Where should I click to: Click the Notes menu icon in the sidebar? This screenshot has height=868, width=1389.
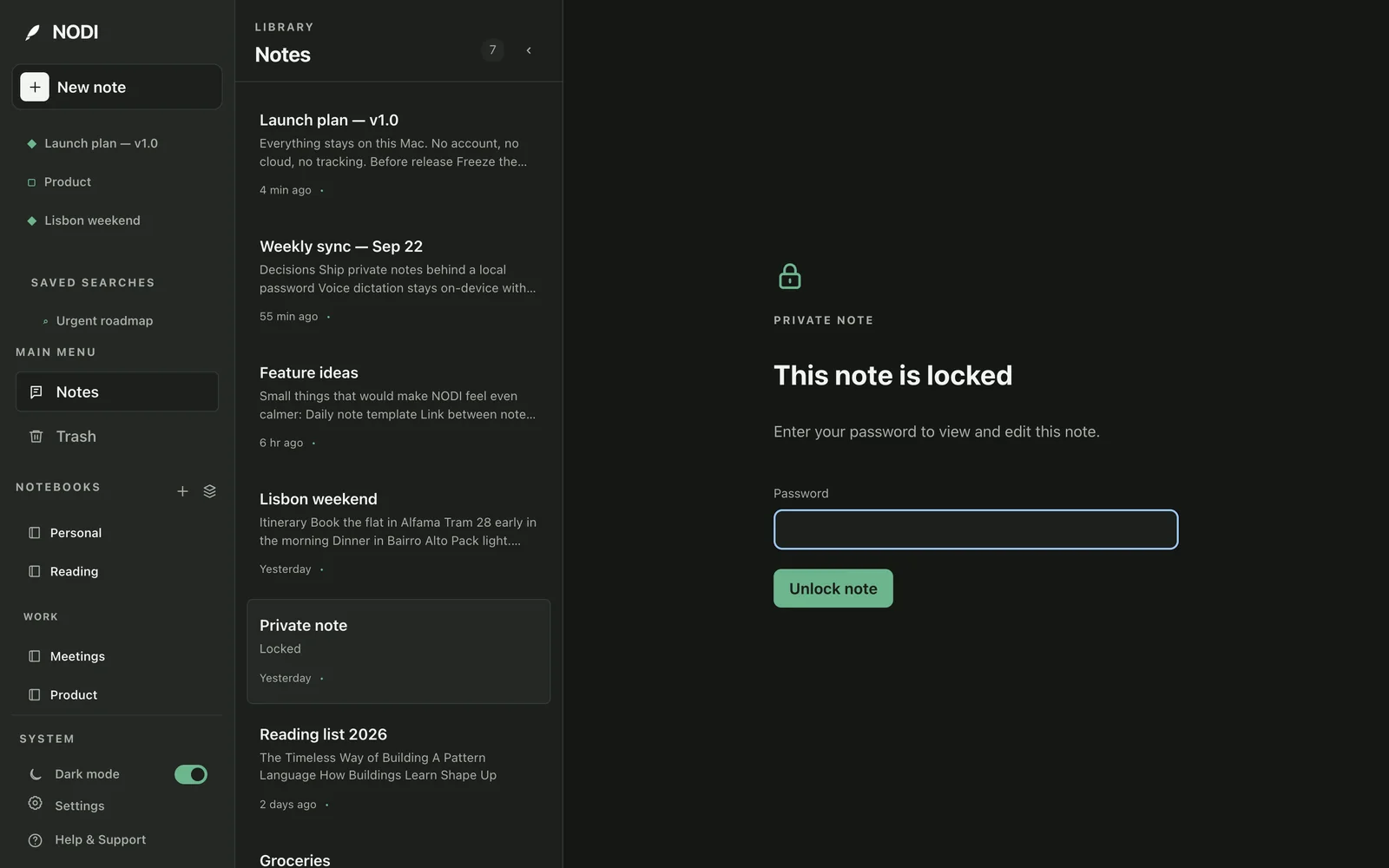coord(36,392)
